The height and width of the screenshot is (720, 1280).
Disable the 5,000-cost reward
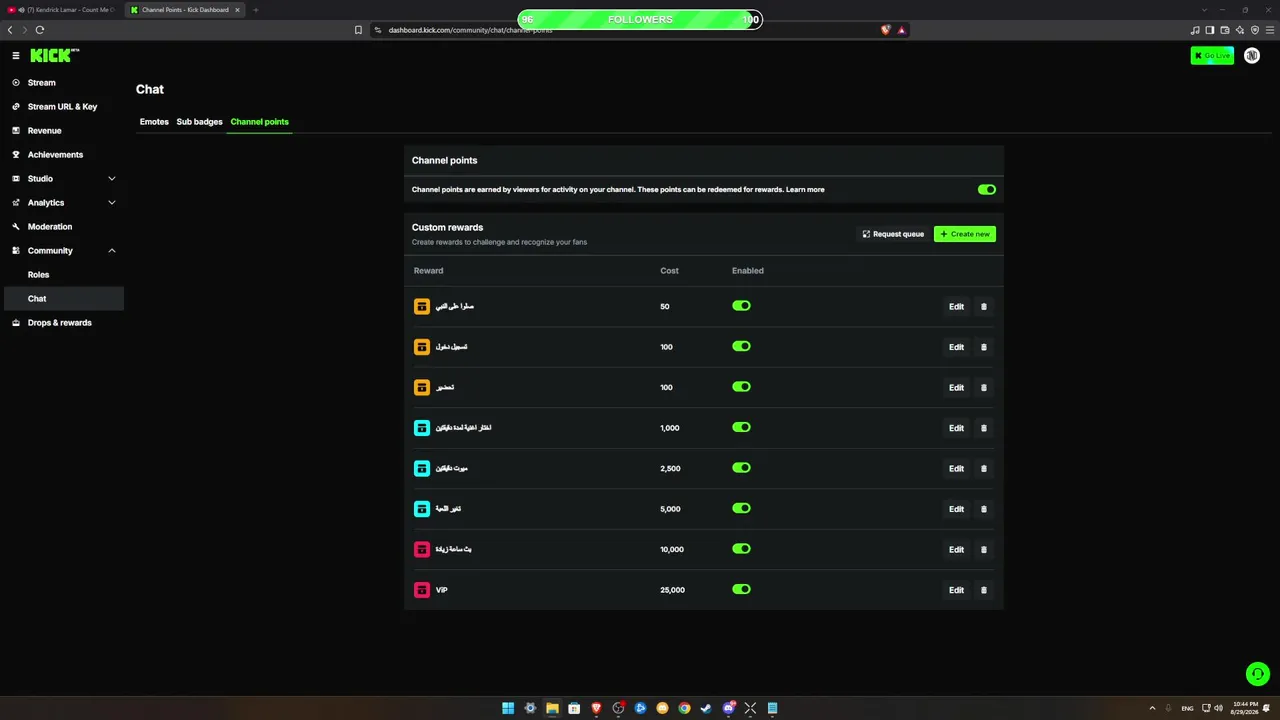pyautogui.click(x=741, y=508)
